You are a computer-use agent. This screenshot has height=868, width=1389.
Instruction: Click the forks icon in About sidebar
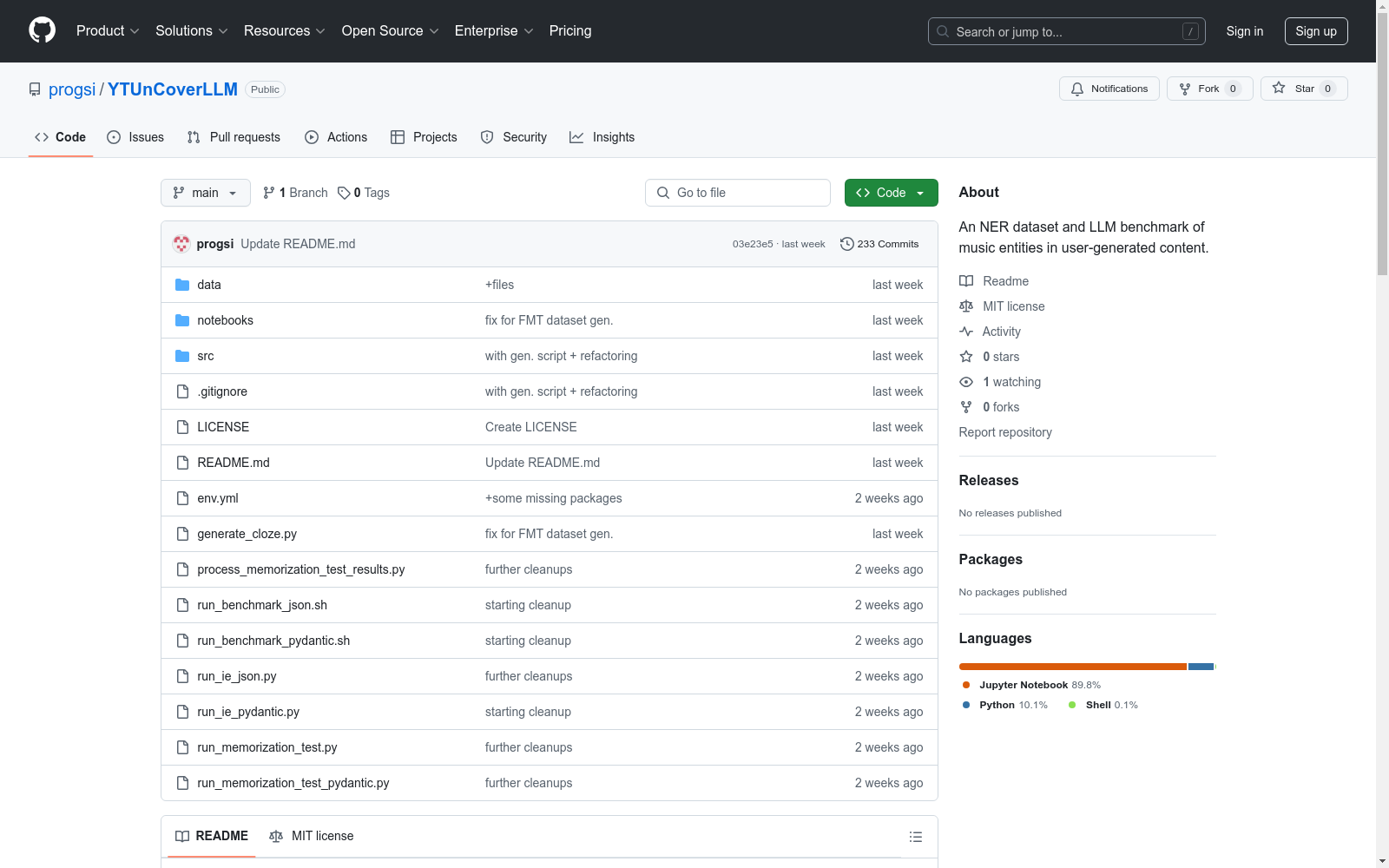pos(966,407)
